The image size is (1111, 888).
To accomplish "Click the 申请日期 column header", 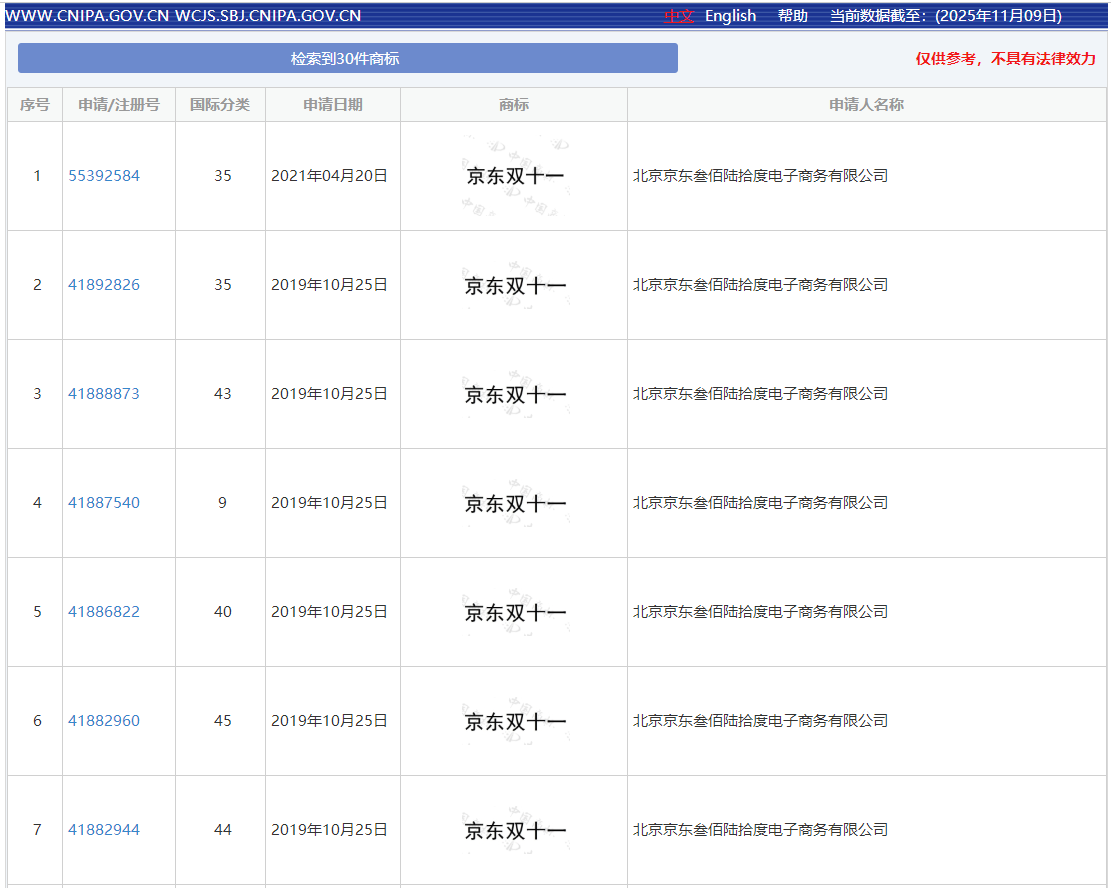I will coord(333,105).
